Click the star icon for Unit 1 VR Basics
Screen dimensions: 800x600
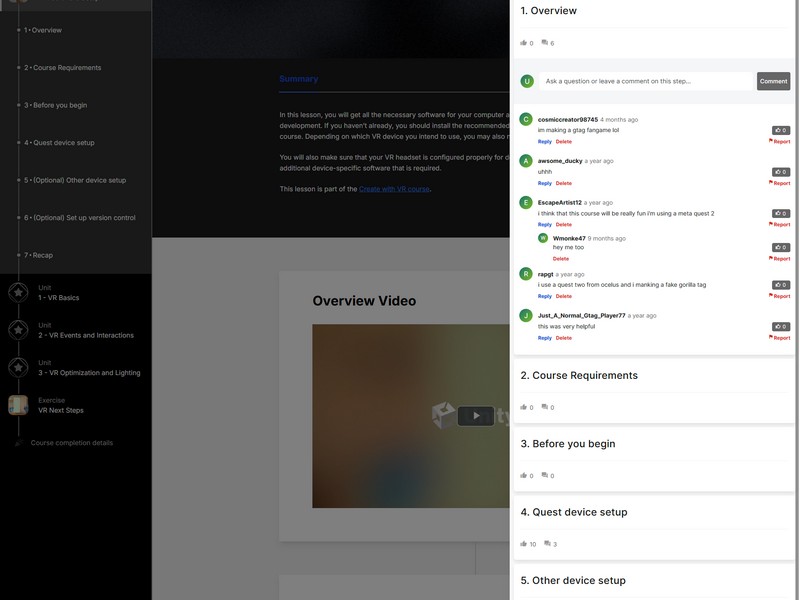point(18,292)
